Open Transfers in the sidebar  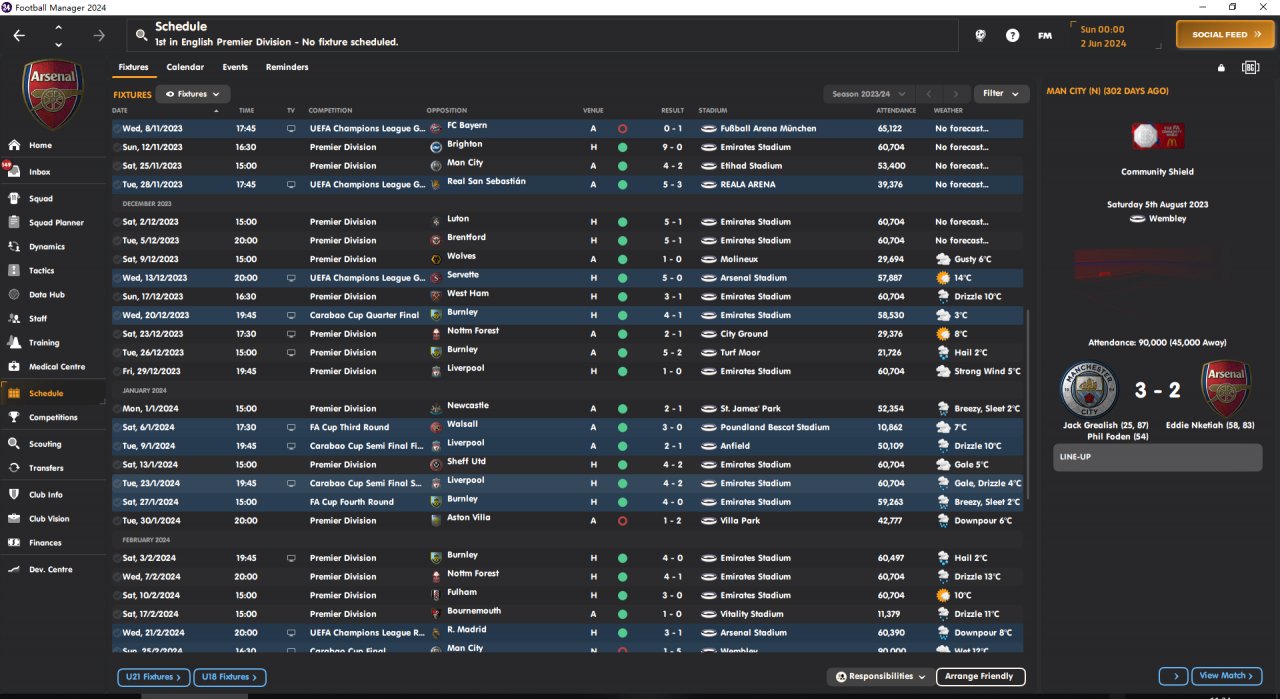click(x=46, y=468)
